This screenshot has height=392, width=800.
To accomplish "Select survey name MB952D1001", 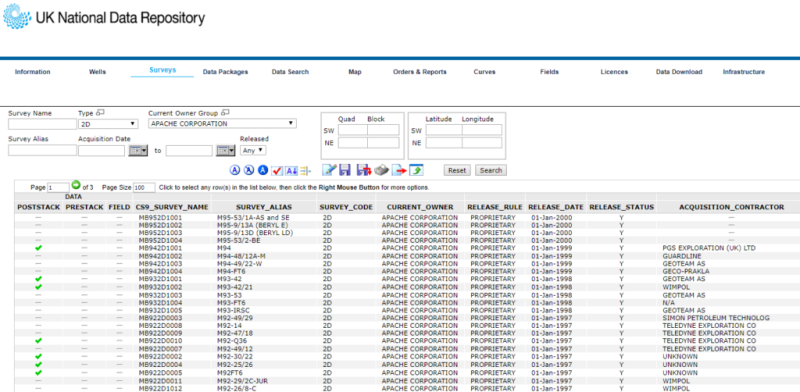I will pyautogui.click(x=161, y=217).
